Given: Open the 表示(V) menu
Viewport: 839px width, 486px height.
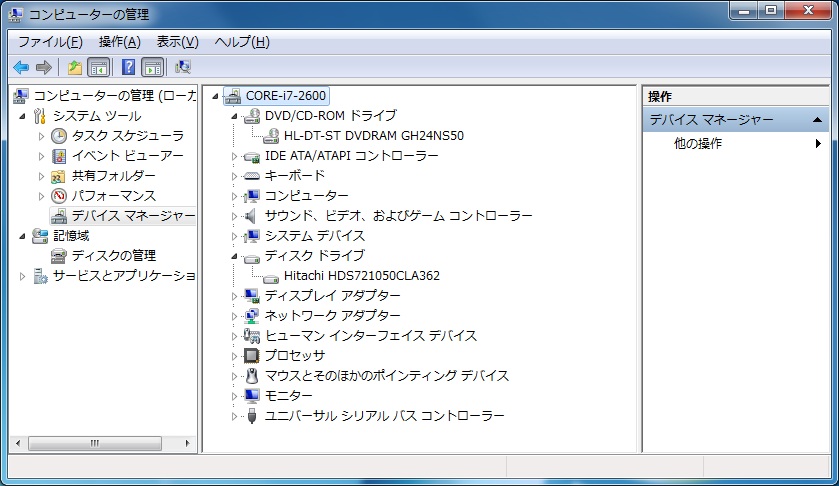Looking at the screenshot, I should click(x=178, y=42).
